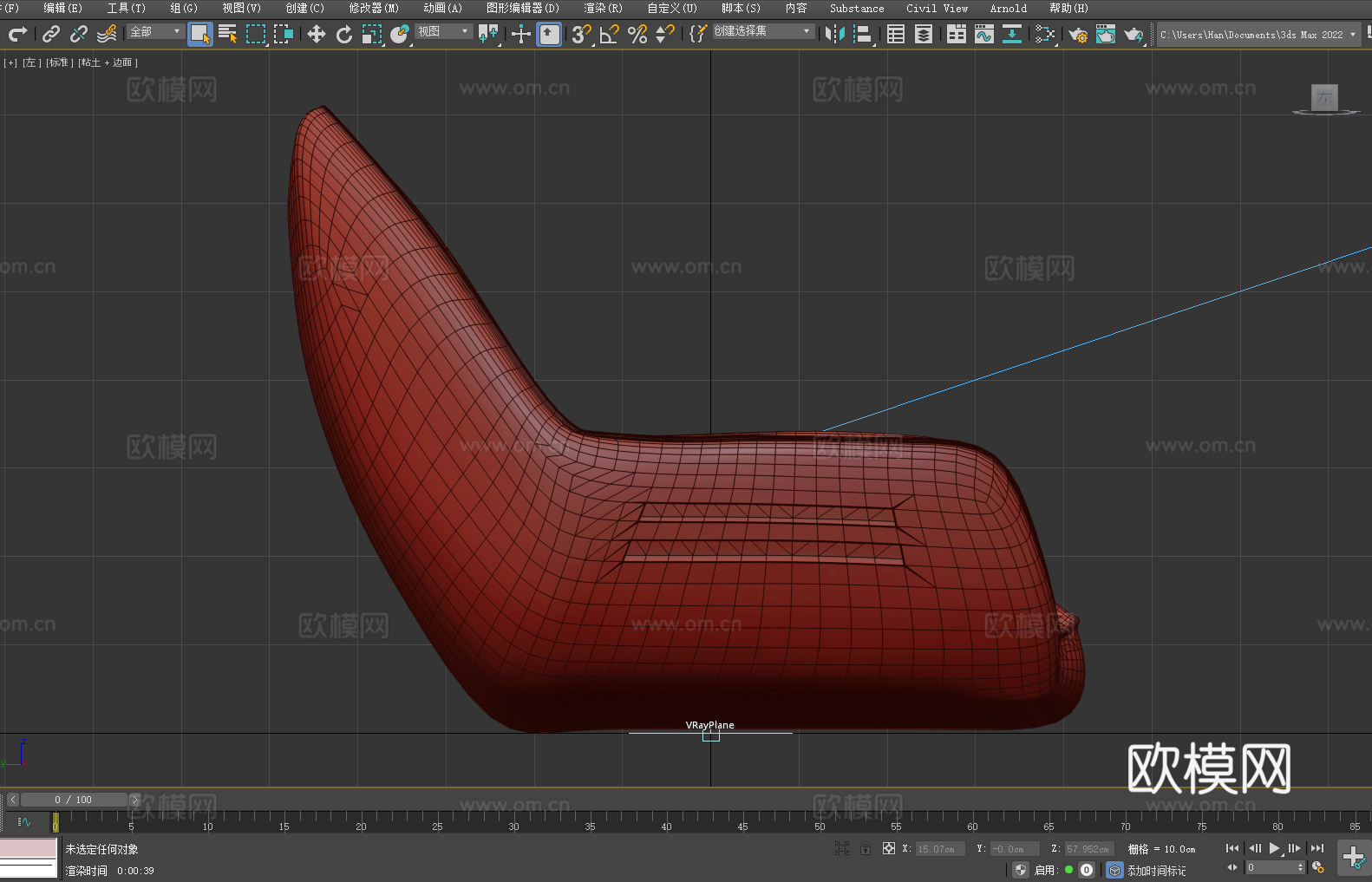Image resolution: width=1372 pixels, height=882 pixels.
Task: Open the project path dropdown
Action: pyautogui.click(x=1258, y=35)
